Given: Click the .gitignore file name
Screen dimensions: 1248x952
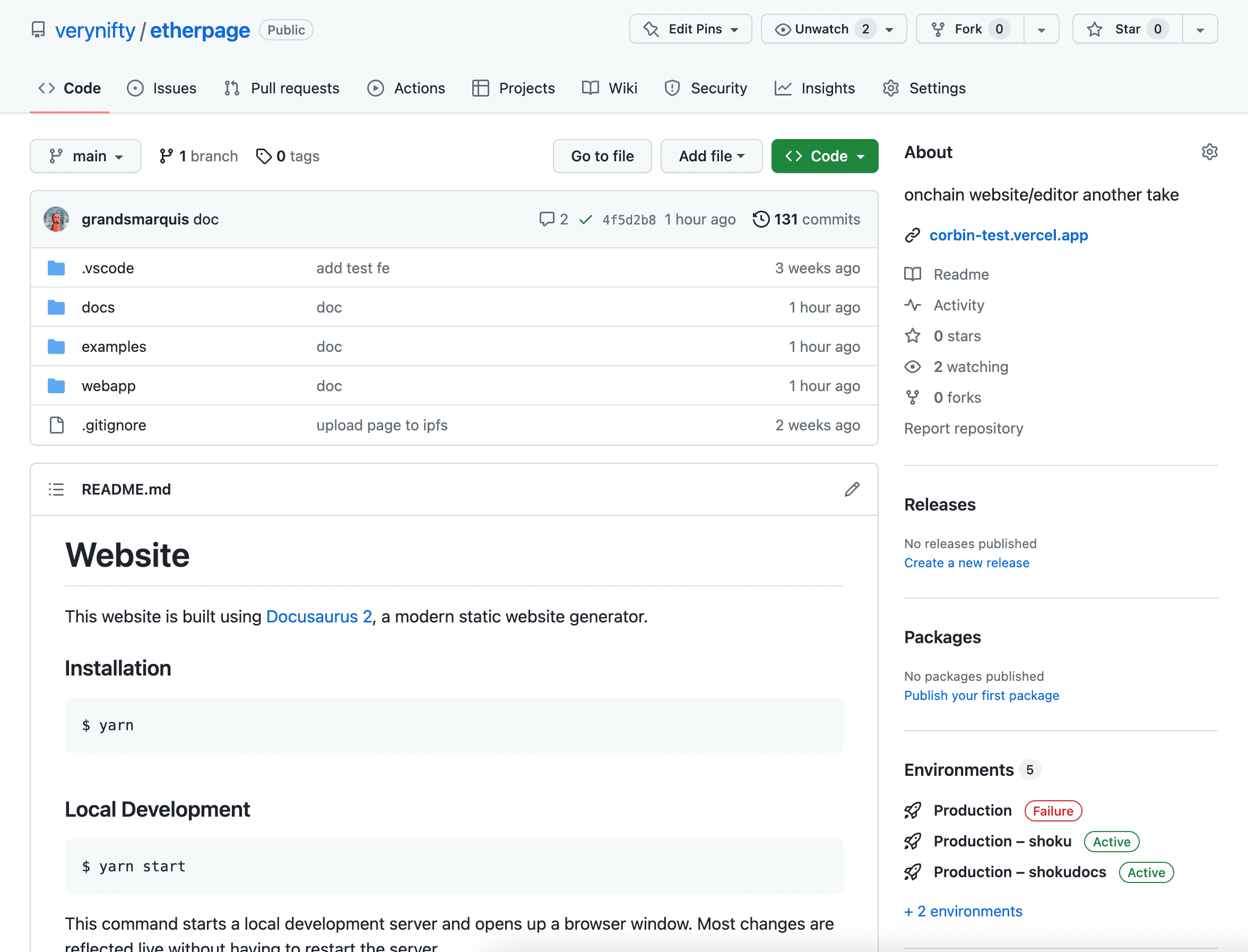Looking at the screenshot, I should (114, 425).
